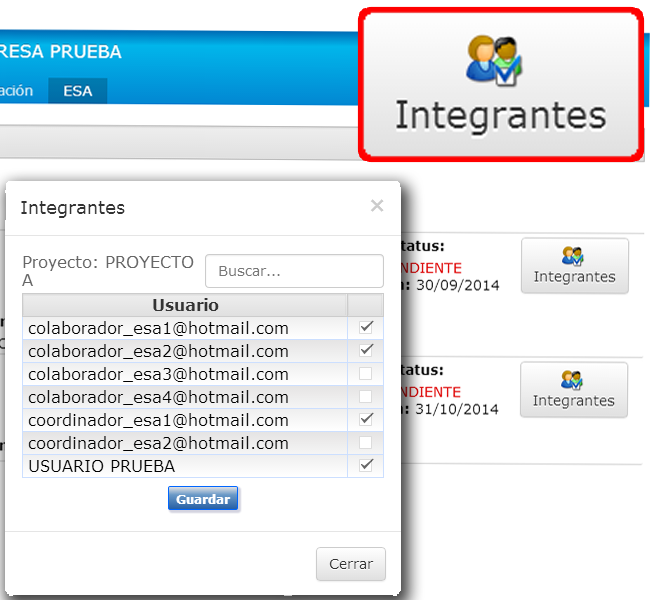Tick the colaborador_esa4@hotmail.com checkbox
The height and width of the screenshot is (600, 650).
(366, 397)
